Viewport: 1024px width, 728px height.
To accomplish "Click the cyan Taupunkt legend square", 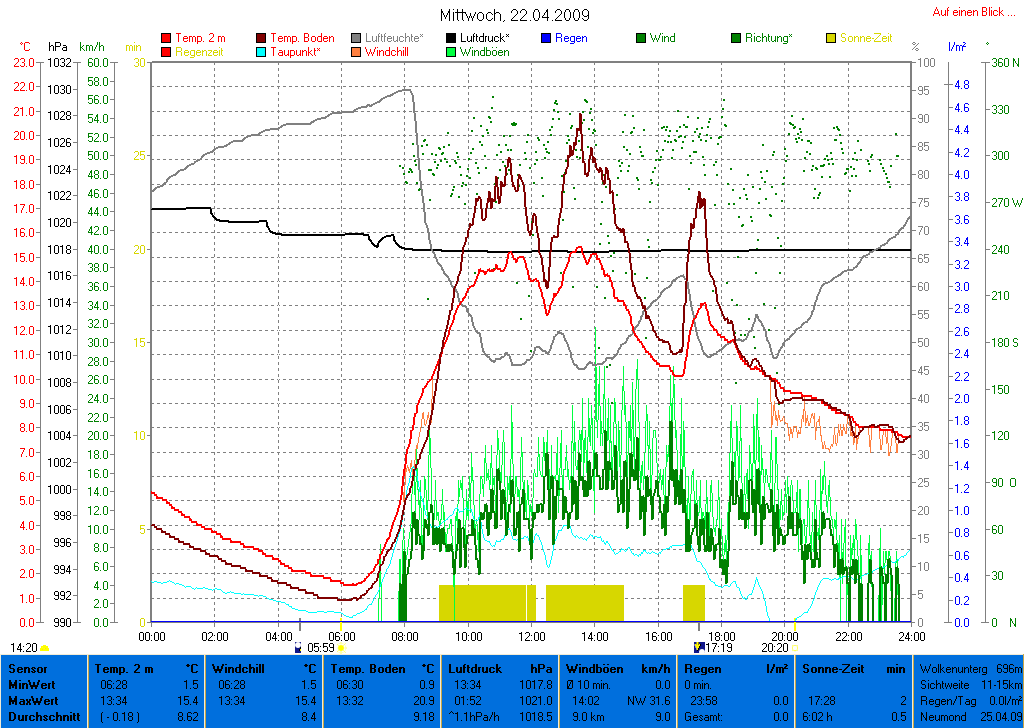I will tap(262, 52).
